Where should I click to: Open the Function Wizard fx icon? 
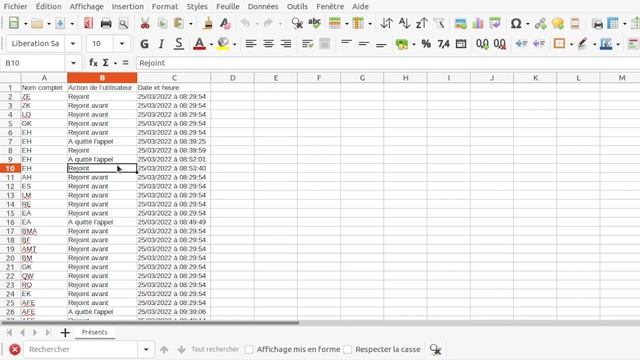point(93,63)
